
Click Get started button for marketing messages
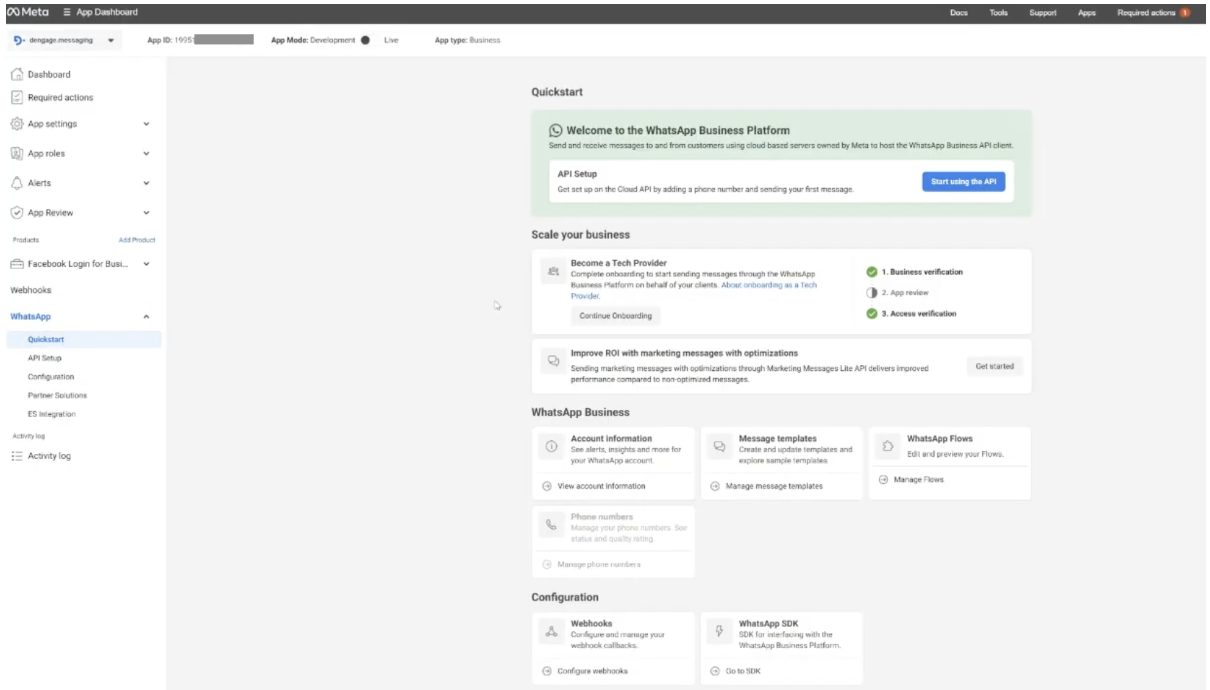(994, 366)
